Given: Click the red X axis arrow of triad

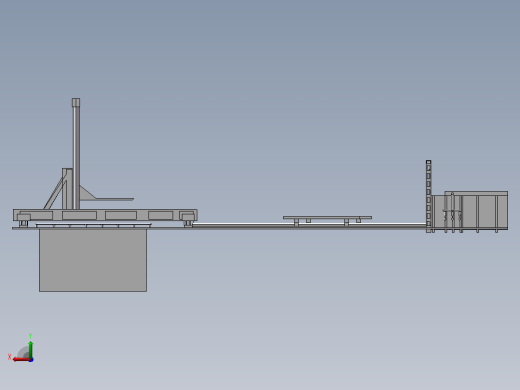Looking at the screenshot, I should click(x=21, y=360).
